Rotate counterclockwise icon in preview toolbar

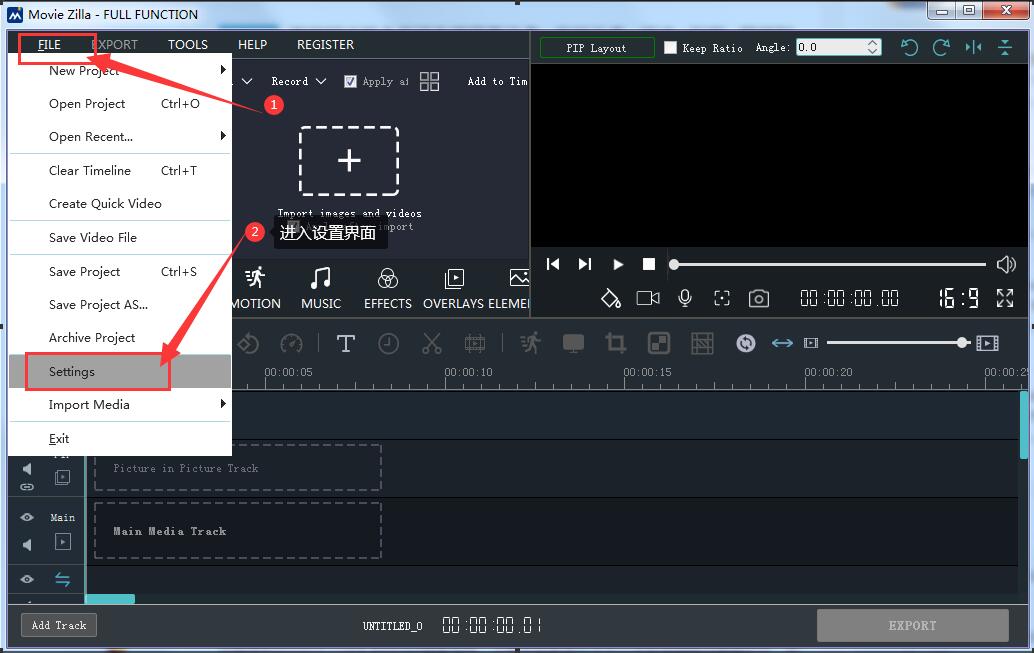[909, 47]
